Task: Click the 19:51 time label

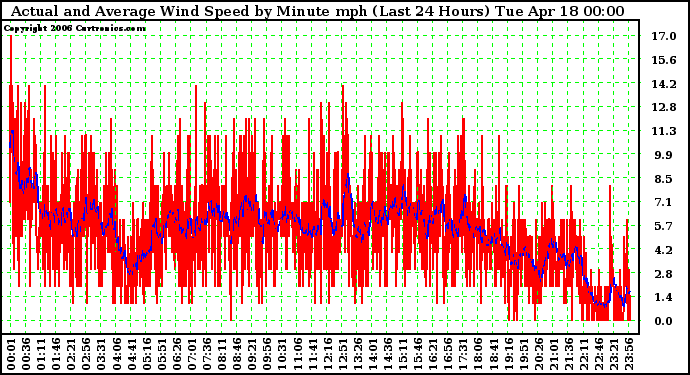Action: tap(524, 354)
